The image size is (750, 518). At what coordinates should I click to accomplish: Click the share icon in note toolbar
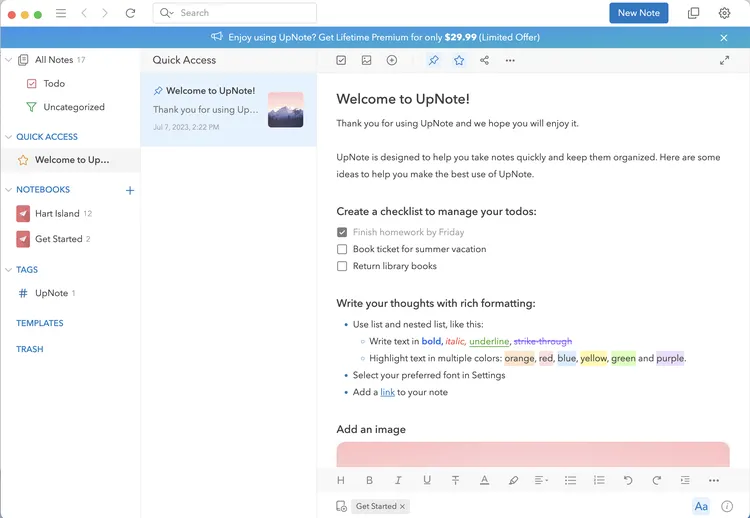point(484,60)
